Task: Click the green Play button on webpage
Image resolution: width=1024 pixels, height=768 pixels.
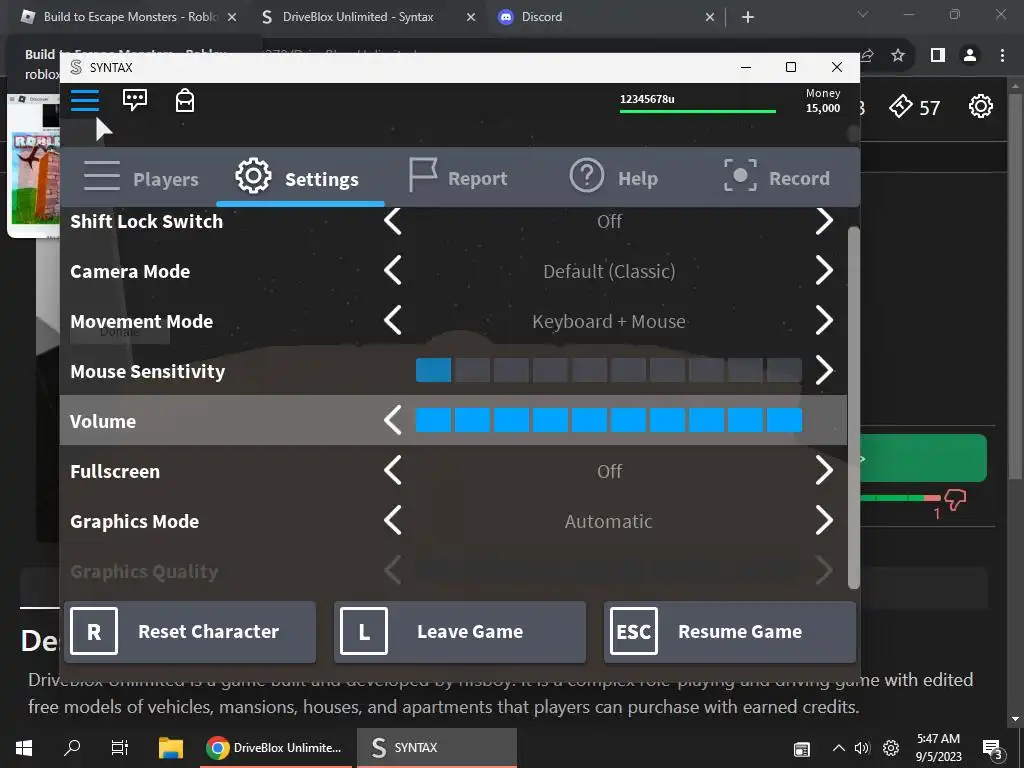Action: click(923, 458)
